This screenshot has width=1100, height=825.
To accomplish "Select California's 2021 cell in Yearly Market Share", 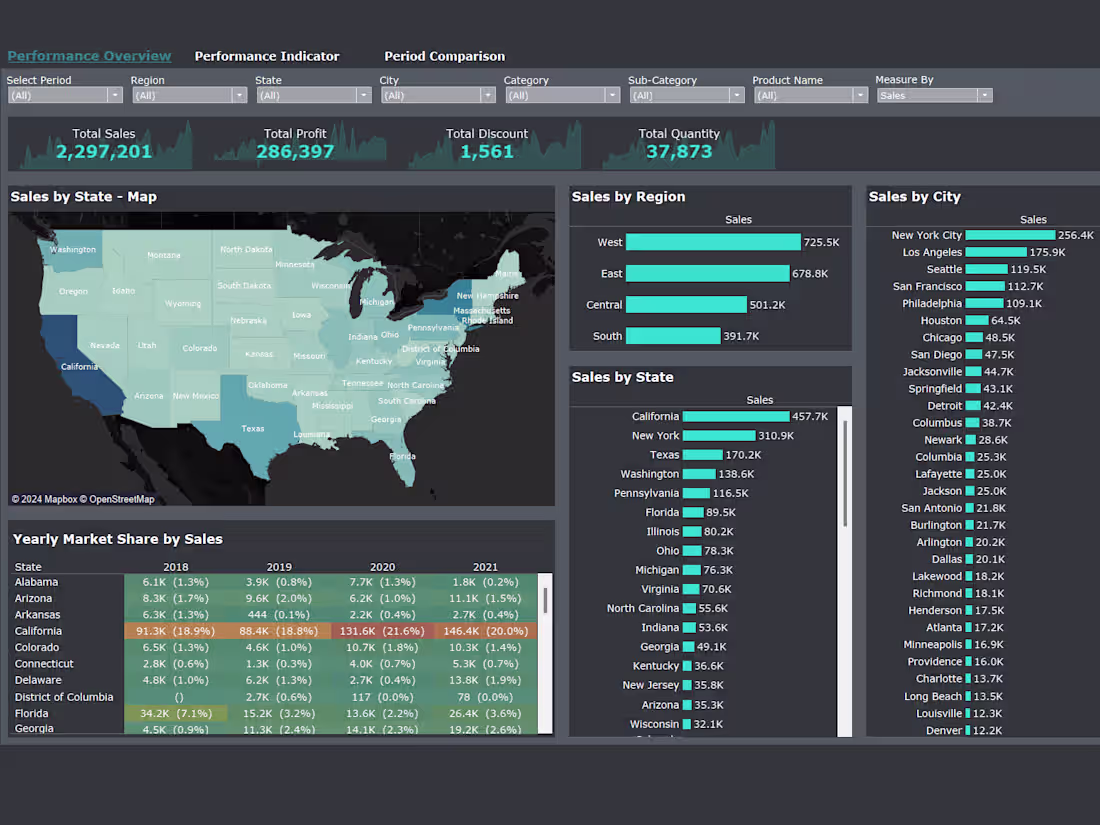I will (x=493, y=630).
